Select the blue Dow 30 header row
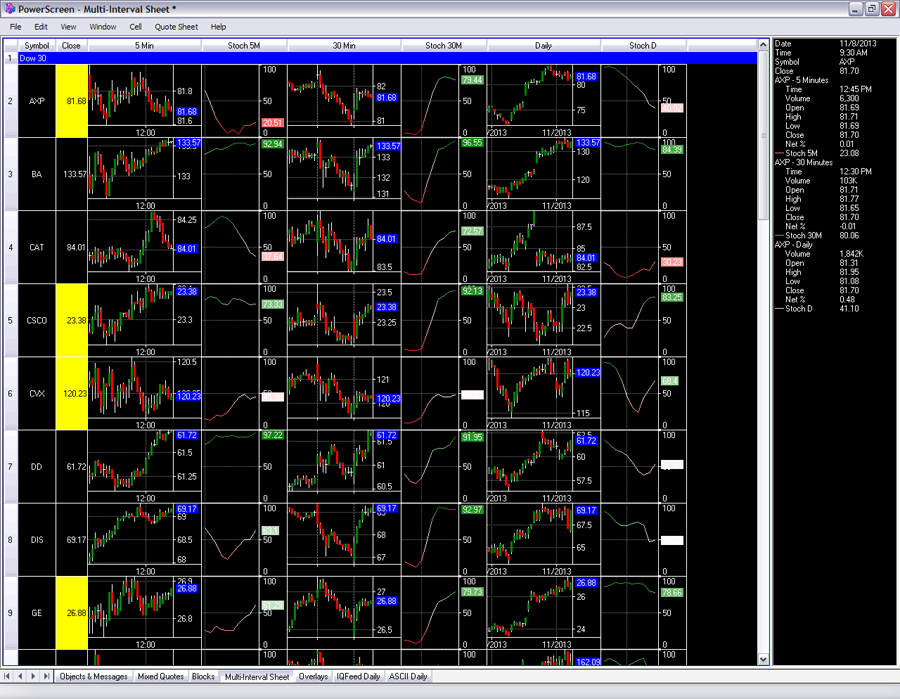 (x=390, y=58)
